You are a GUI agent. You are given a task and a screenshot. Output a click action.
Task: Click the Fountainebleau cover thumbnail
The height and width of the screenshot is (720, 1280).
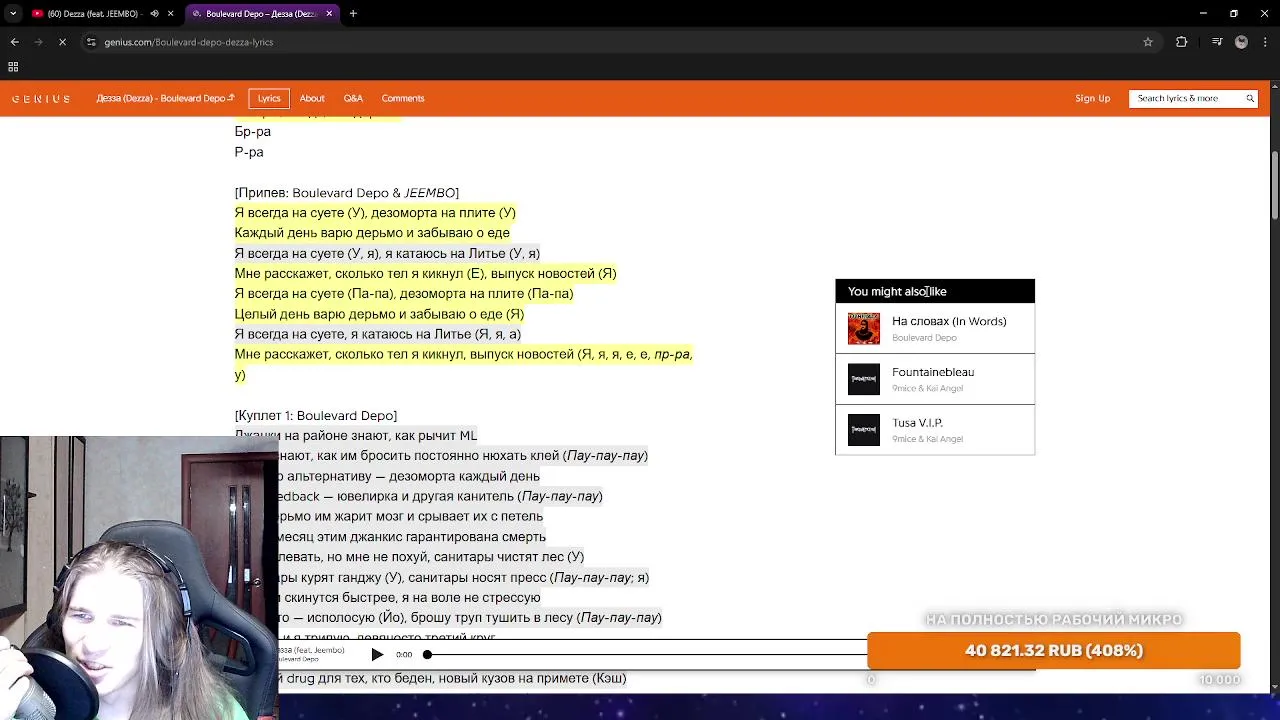[x=864, y=379]
